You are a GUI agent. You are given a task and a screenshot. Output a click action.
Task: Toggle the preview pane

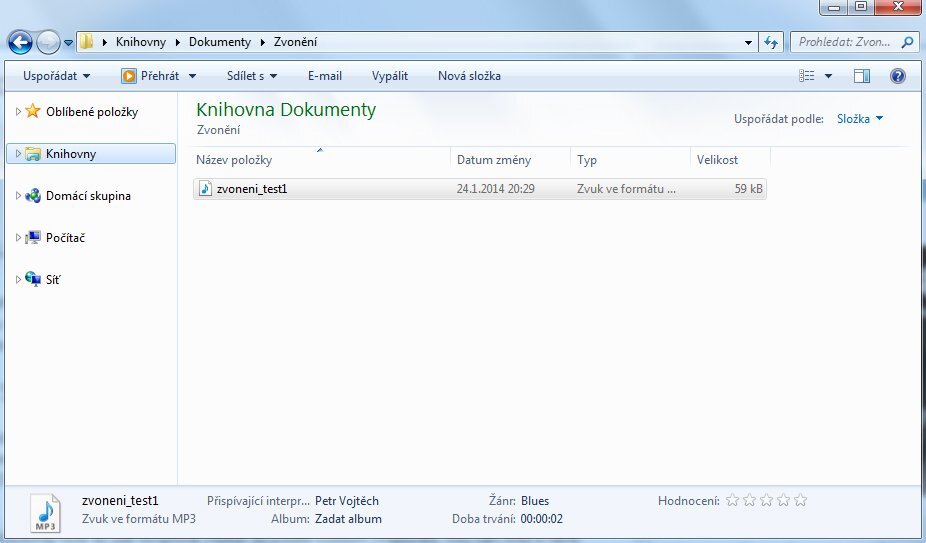click(x=862, y=76)
